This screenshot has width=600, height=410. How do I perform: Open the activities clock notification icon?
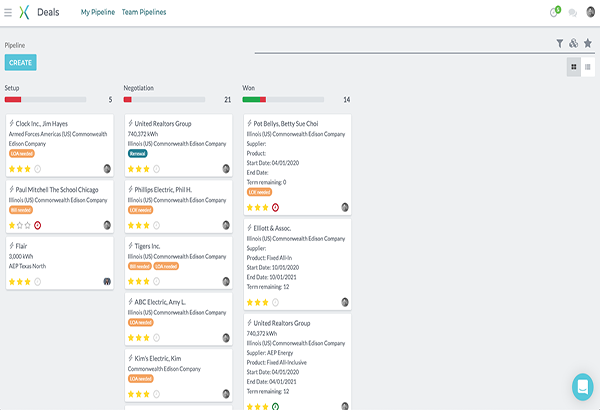click(553, 12)
